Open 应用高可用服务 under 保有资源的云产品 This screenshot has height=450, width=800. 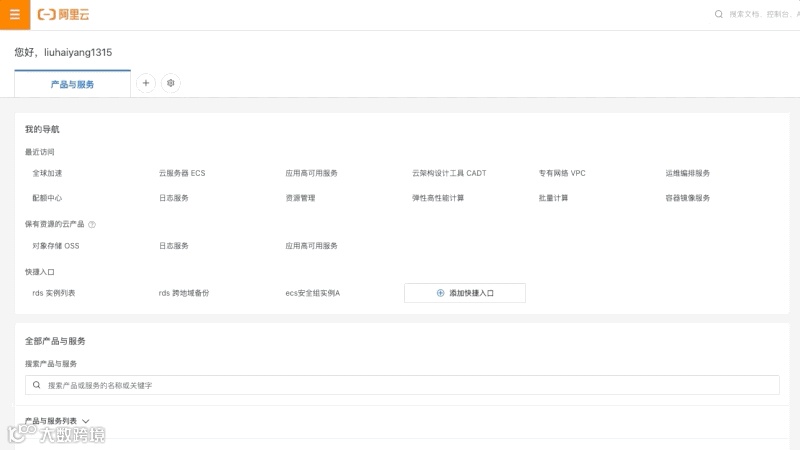312,246
